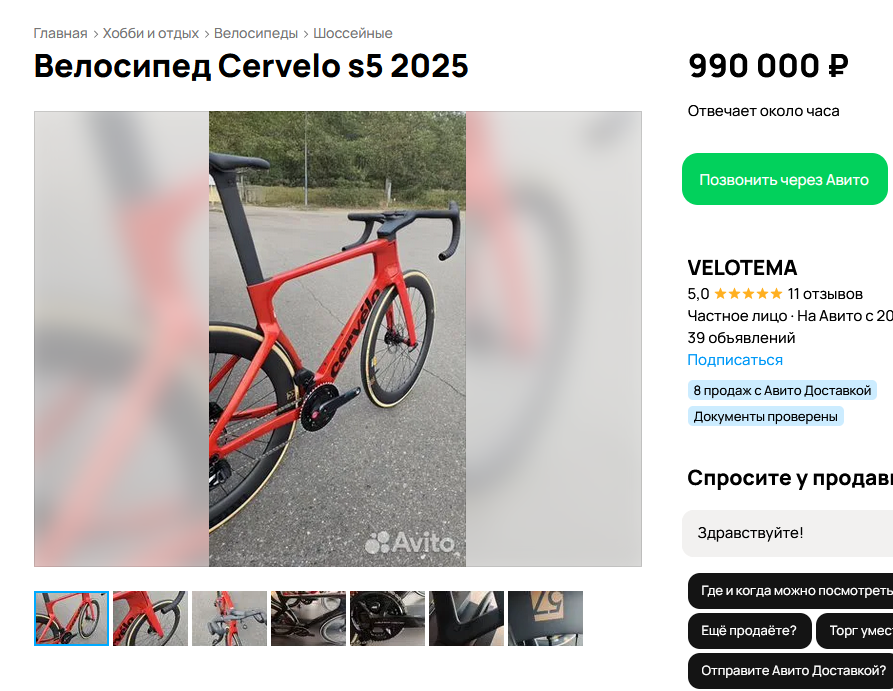Open the Велосипеды breadcrumb

tap(256, 33)
